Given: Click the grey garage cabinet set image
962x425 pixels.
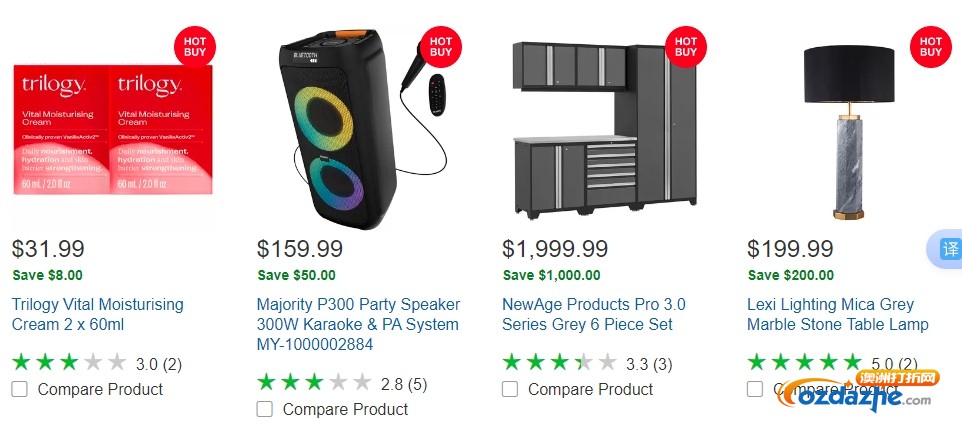Looking at the screenshot, I should pos(604,129).
